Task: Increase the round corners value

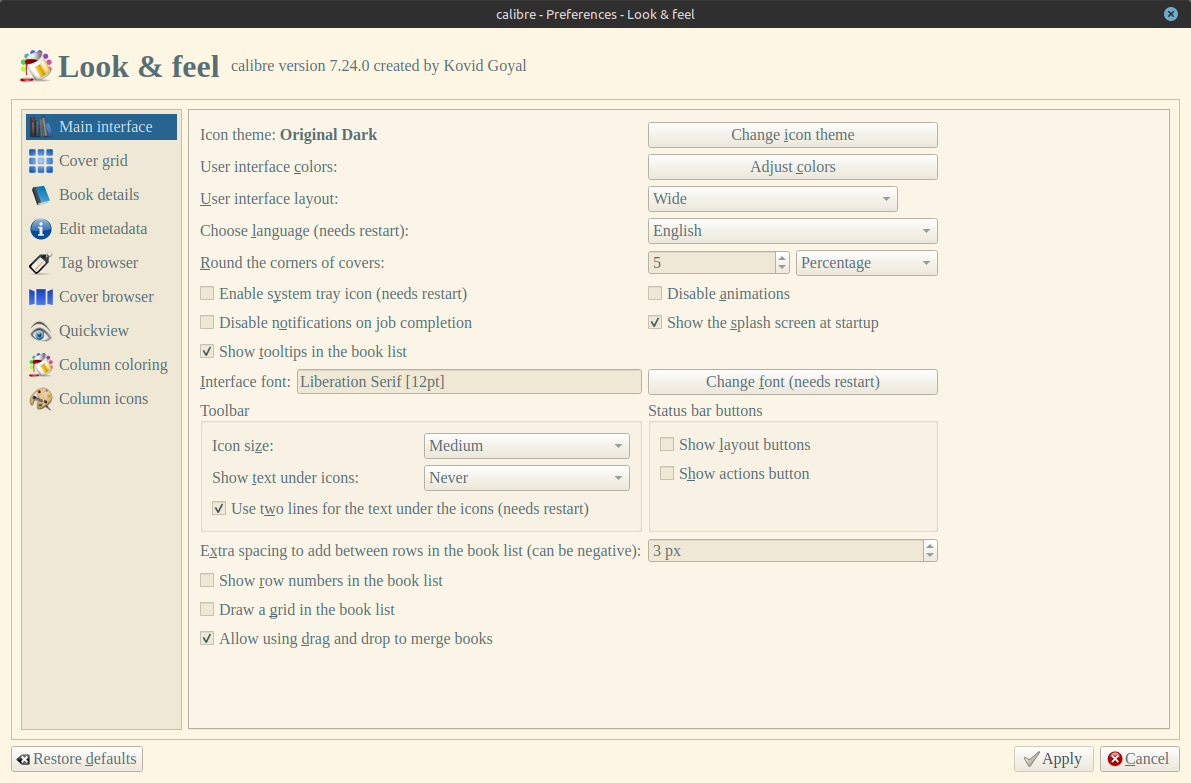Action: [782, 257]
